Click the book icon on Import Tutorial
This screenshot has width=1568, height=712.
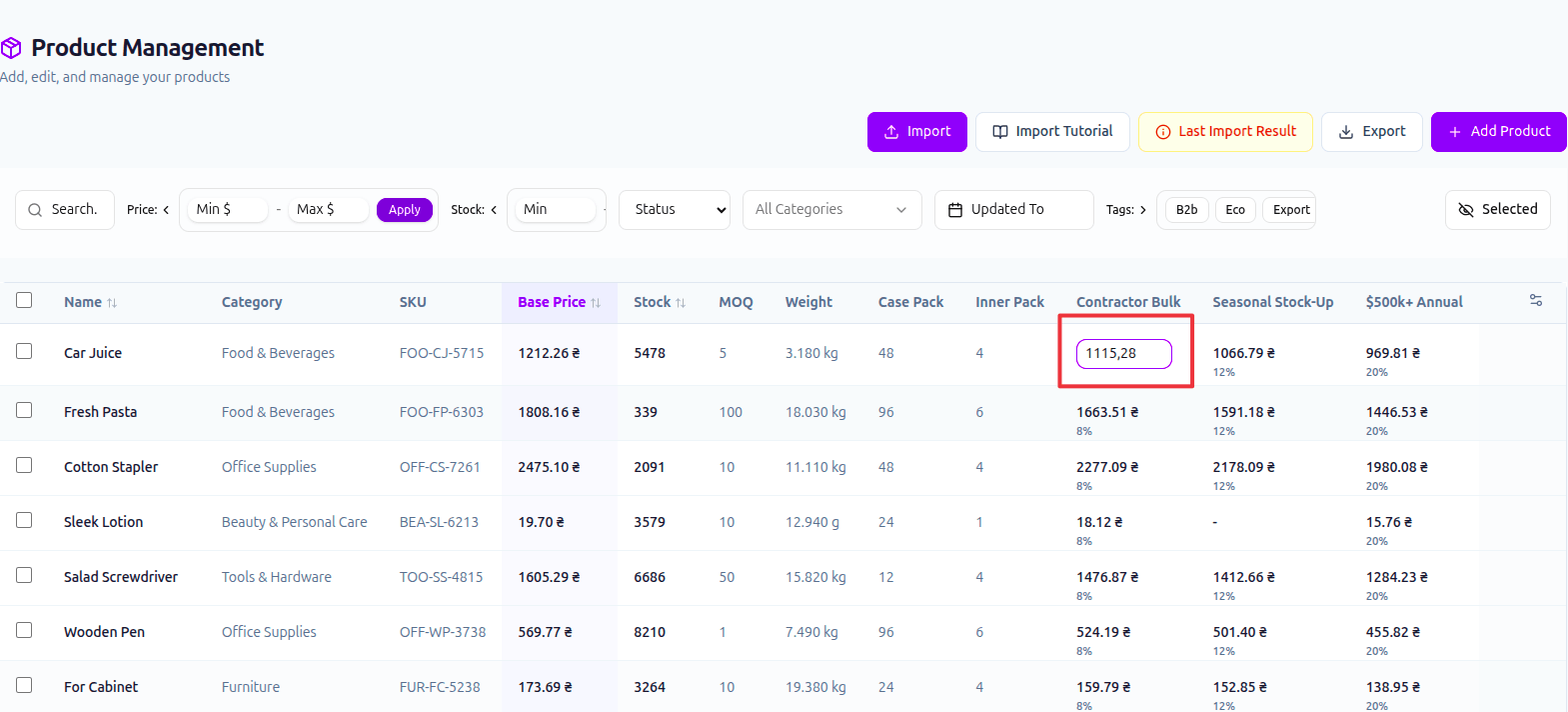[x=1000, y=132]
